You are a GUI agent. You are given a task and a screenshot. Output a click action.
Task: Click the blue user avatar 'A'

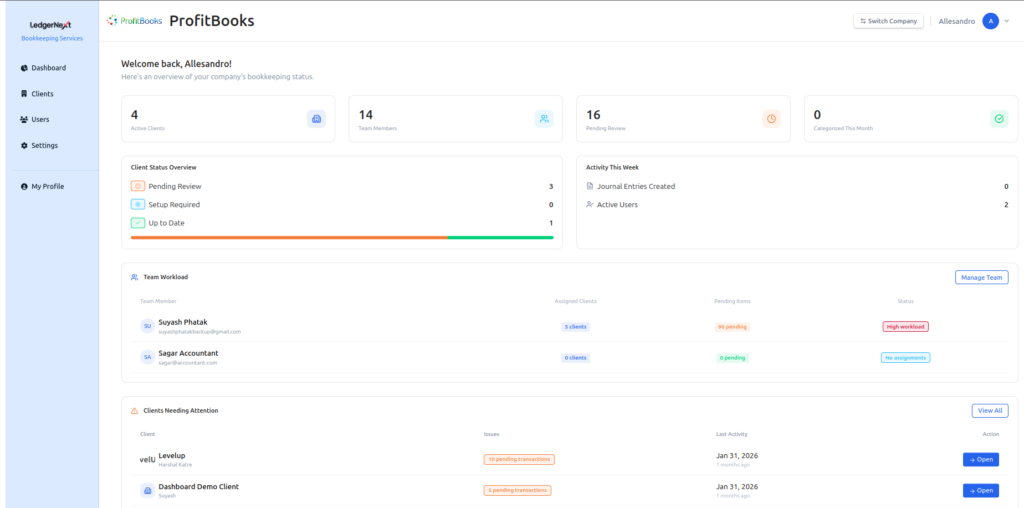click(x=991, y=21)
